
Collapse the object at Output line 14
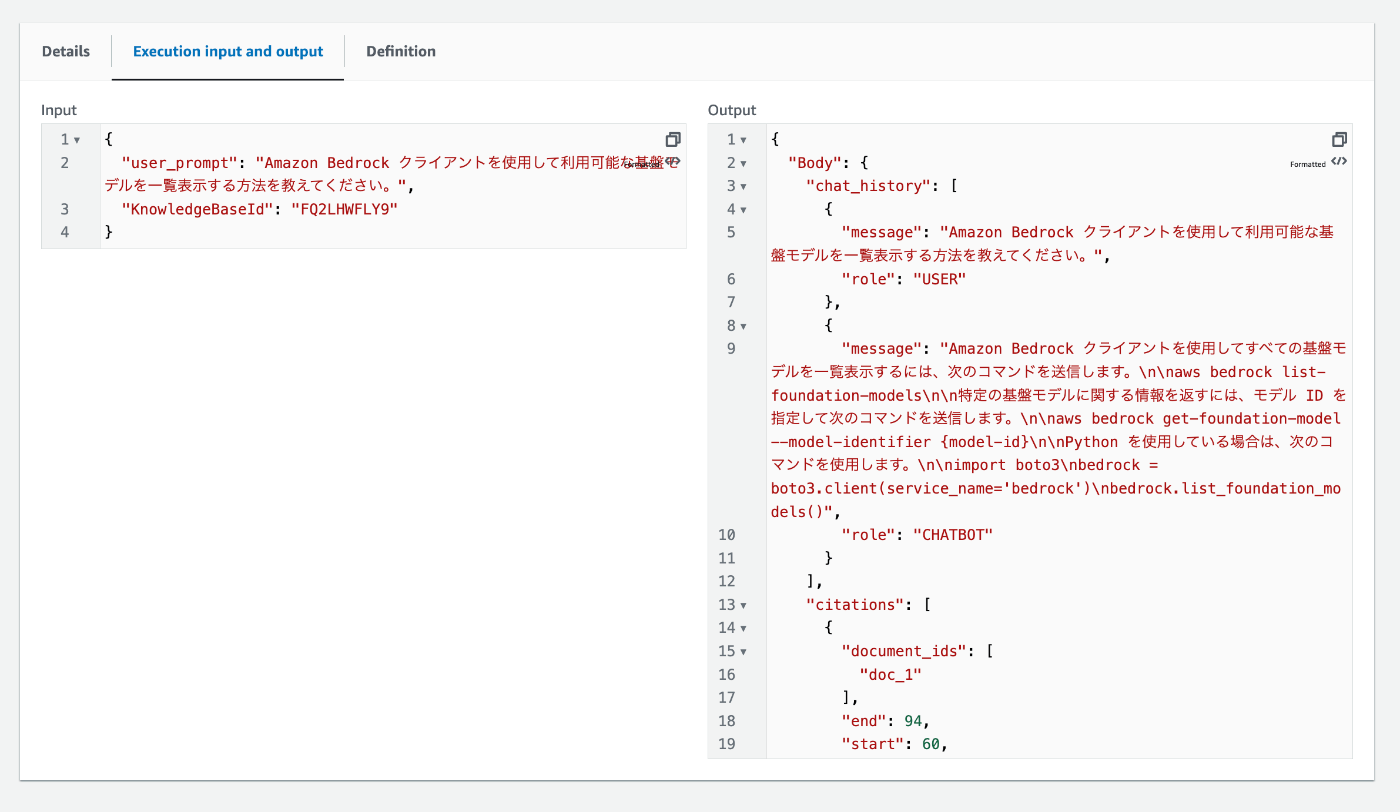coord(743,628)
